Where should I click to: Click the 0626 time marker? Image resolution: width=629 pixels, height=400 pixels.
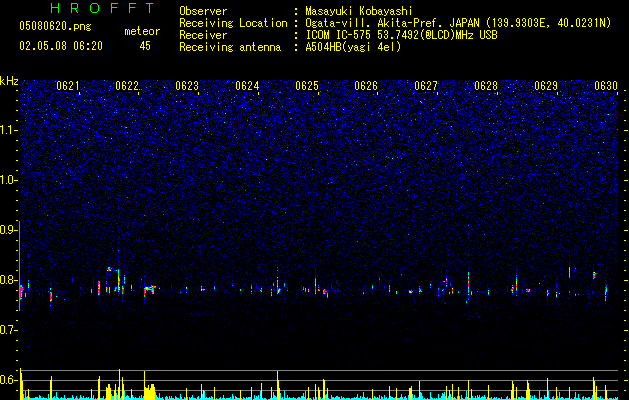coord(366,86)
